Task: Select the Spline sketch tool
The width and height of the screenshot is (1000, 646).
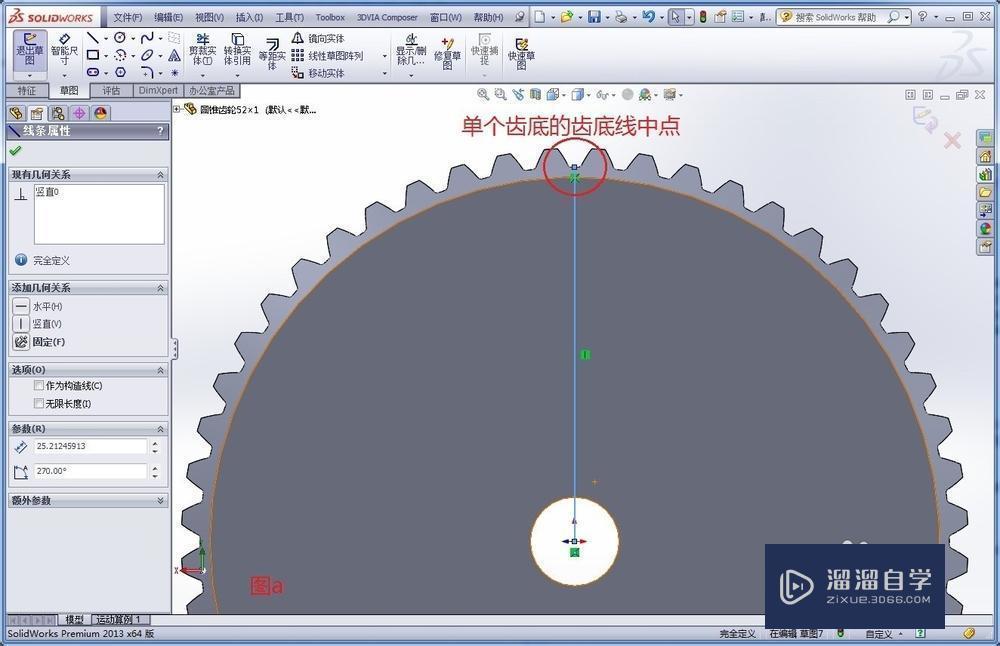Action: click(147, 38)
